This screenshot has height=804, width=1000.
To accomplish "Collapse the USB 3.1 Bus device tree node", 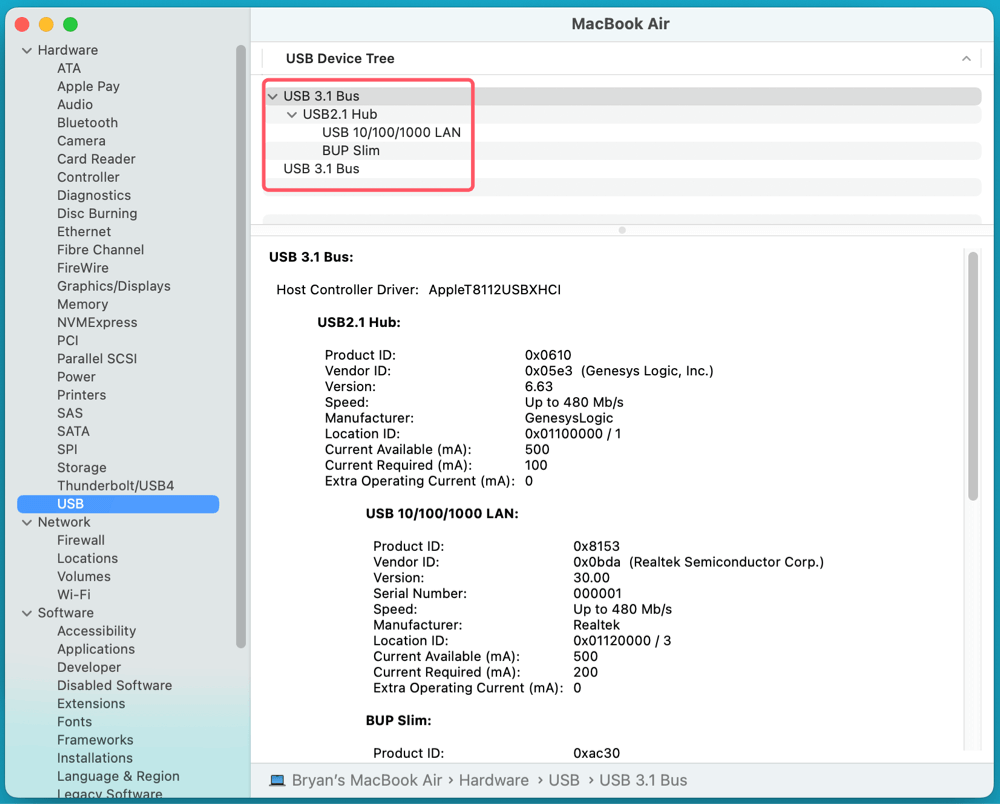I will tap(271, 97).
